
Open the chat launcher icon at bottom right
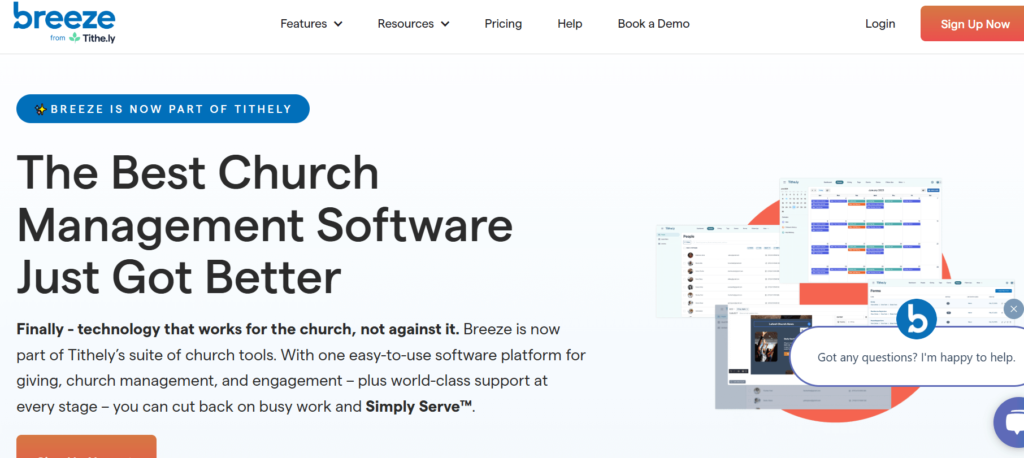(x=1011, y=422)
